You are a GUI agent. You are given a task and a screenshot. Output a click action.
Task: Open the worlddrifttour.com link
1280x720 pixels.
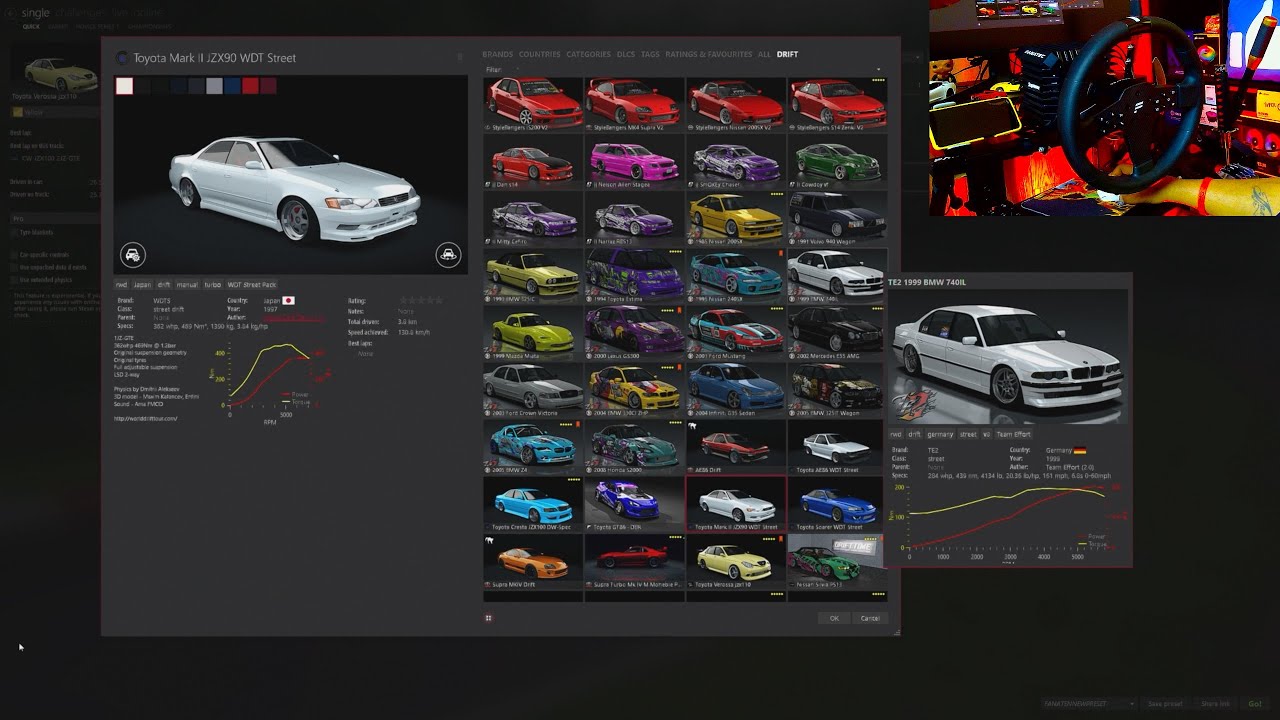coord(145,418)
